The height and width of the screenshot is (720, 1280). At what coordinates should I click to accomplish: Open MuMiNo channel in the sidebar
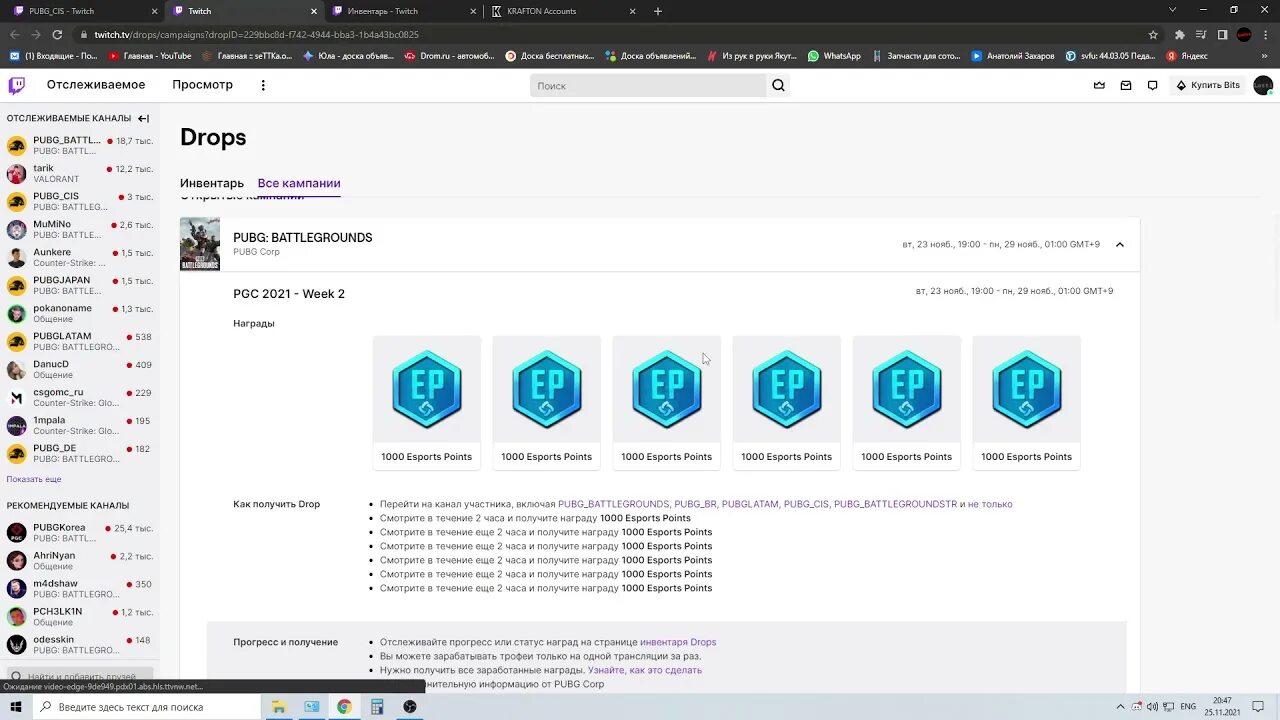(x=80, y=230)
